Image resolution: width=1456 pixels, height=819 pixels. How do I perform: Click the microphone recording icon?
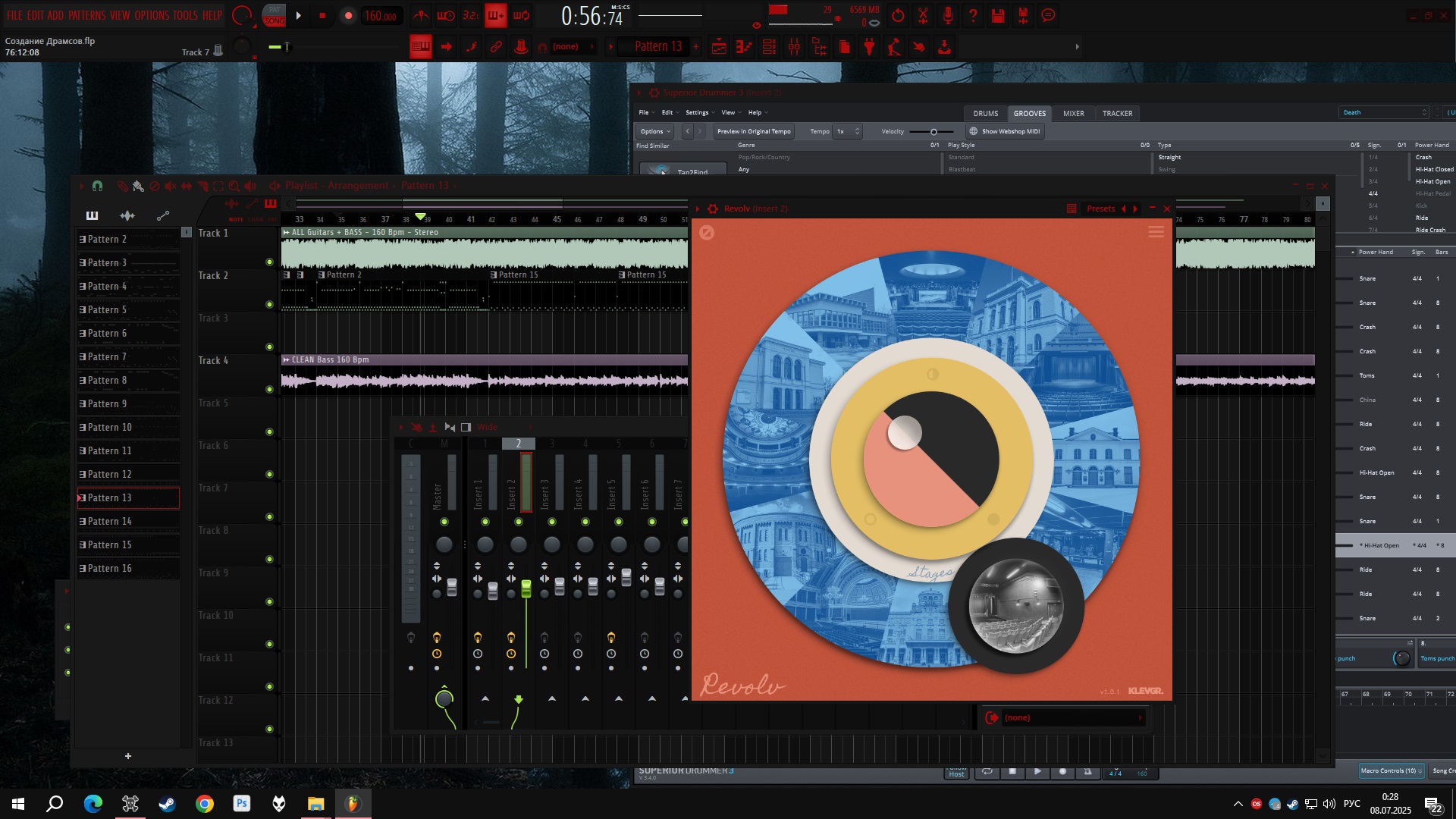(948, 15)
